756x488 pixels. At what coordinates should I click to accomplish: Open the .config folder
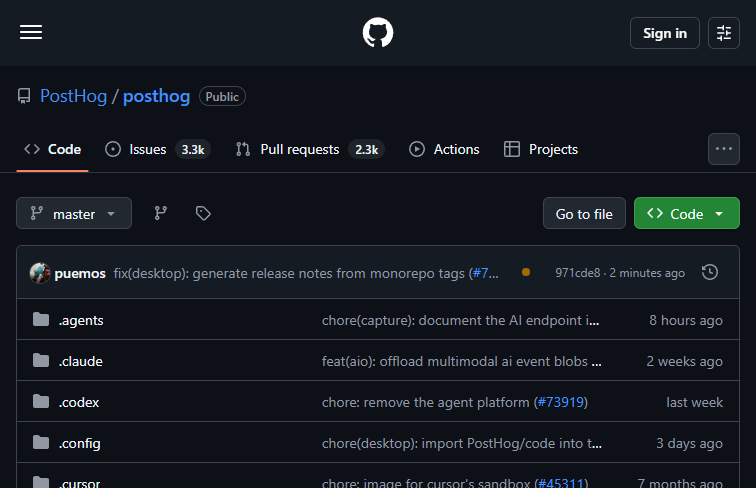pos(80,443)
